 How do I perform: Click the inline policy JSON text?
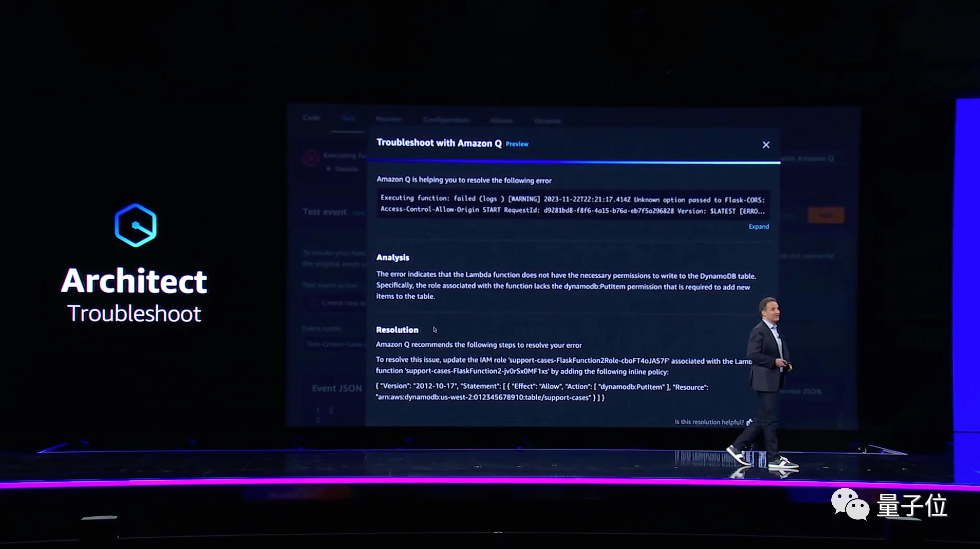(x=541, y=392)
